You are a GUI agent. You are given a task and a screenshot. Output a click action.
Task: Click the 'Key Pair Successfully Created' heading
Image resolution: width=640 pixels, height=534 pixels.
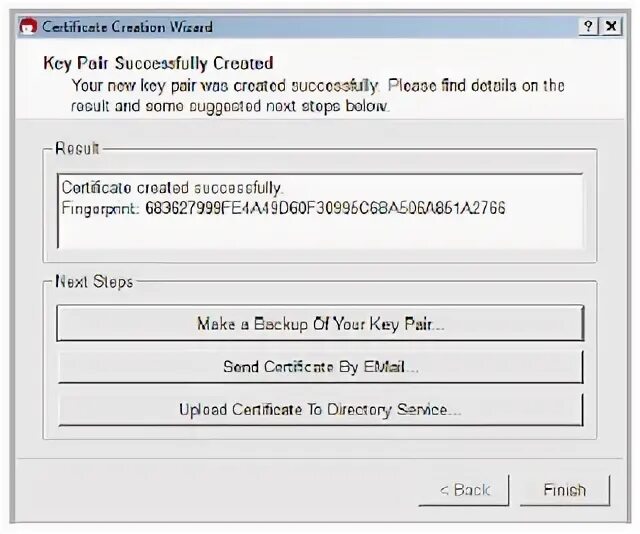point(158,63)
